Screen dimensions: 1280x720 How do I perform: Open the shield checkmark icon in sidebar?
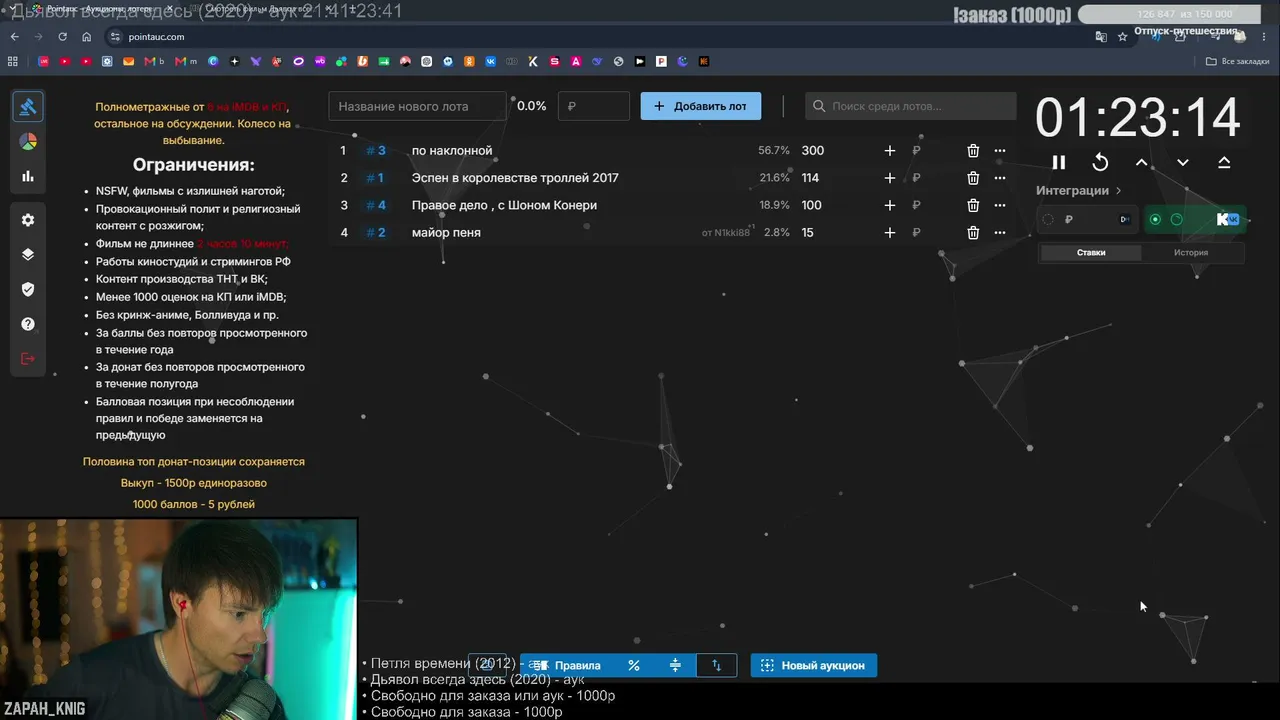[28, 289]
